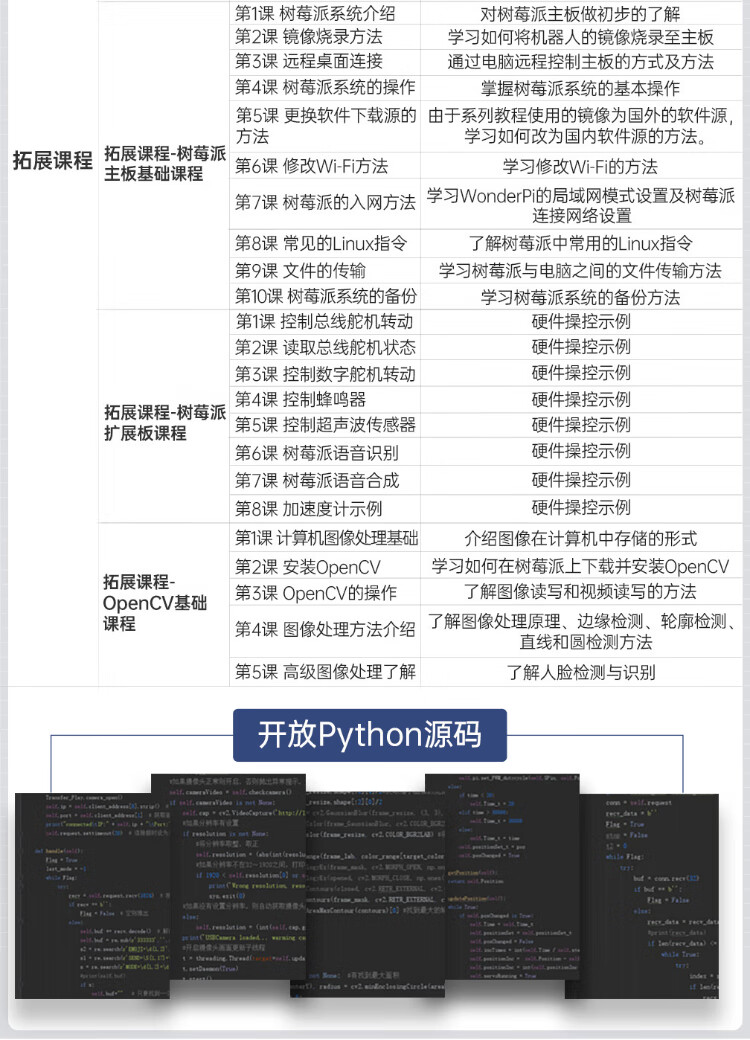
Task: Open 第5课 高级图像处理了解 lesson
Action: tap(325, 671)
